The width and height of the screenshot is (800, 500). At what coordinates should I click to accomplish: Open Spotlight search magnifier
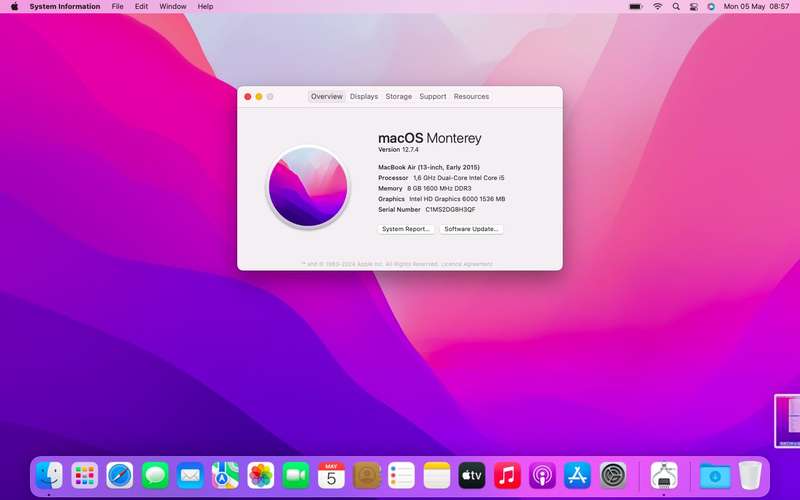676,7
